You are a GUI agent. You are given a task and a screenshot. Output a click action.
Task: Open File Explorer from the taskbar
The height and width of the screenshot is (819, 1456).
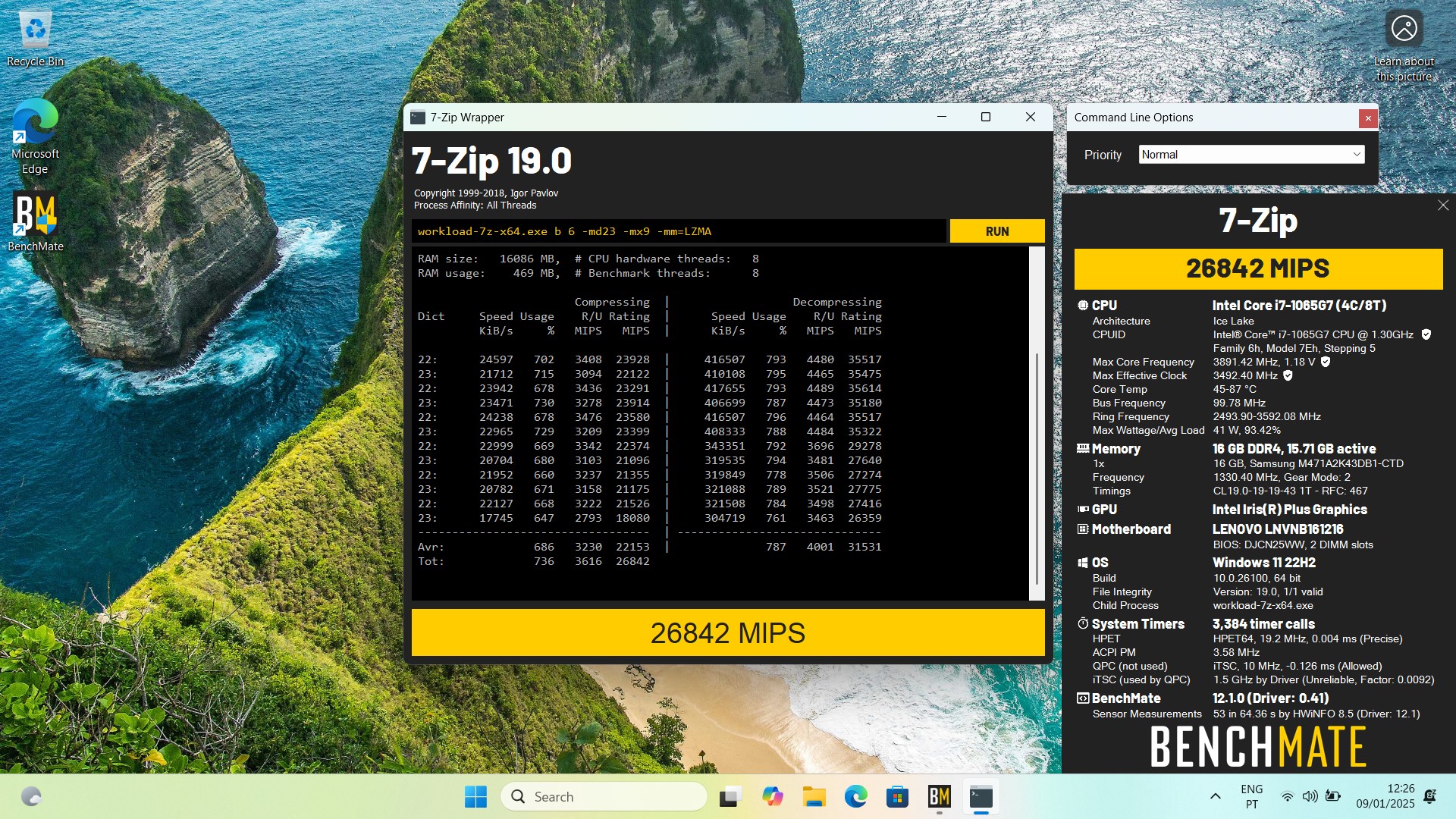click(814, 796)
